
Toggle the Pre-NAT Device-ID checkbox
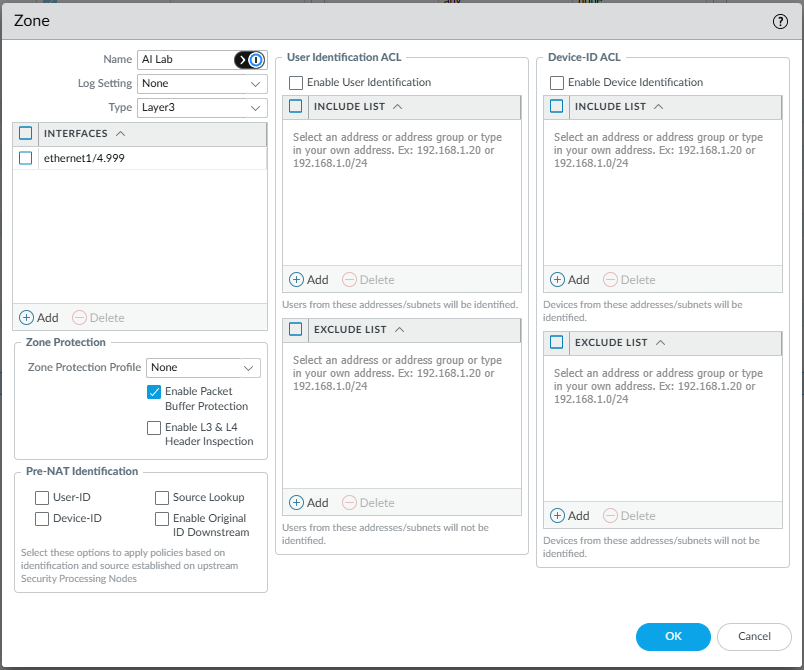[x=42, y=519]
